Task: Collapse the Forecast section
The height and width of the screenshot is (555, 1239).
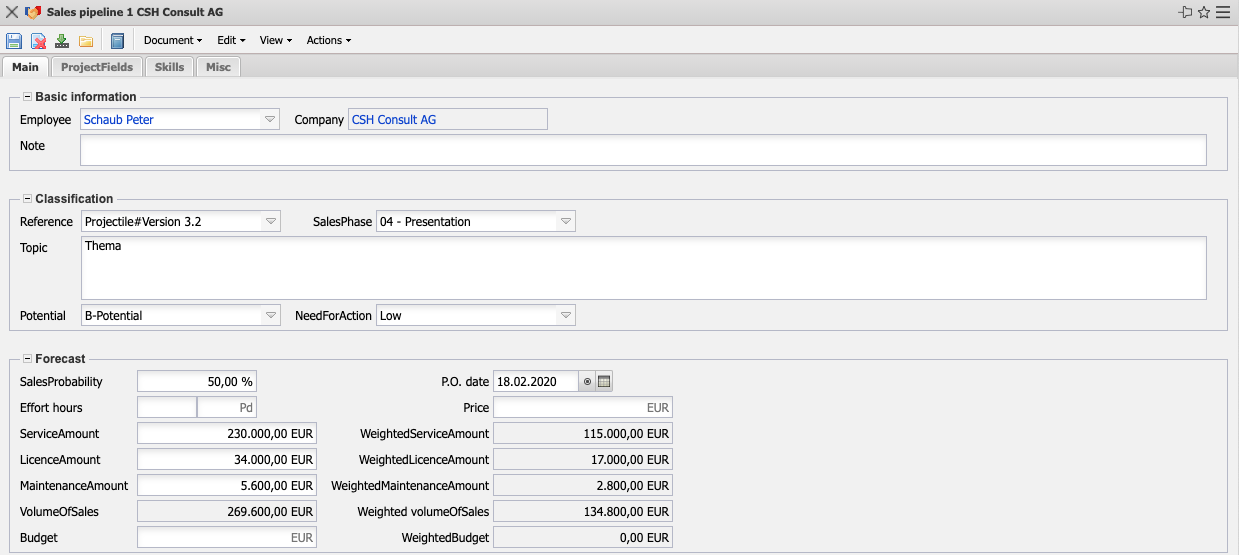Action: (x=27, y=358)
